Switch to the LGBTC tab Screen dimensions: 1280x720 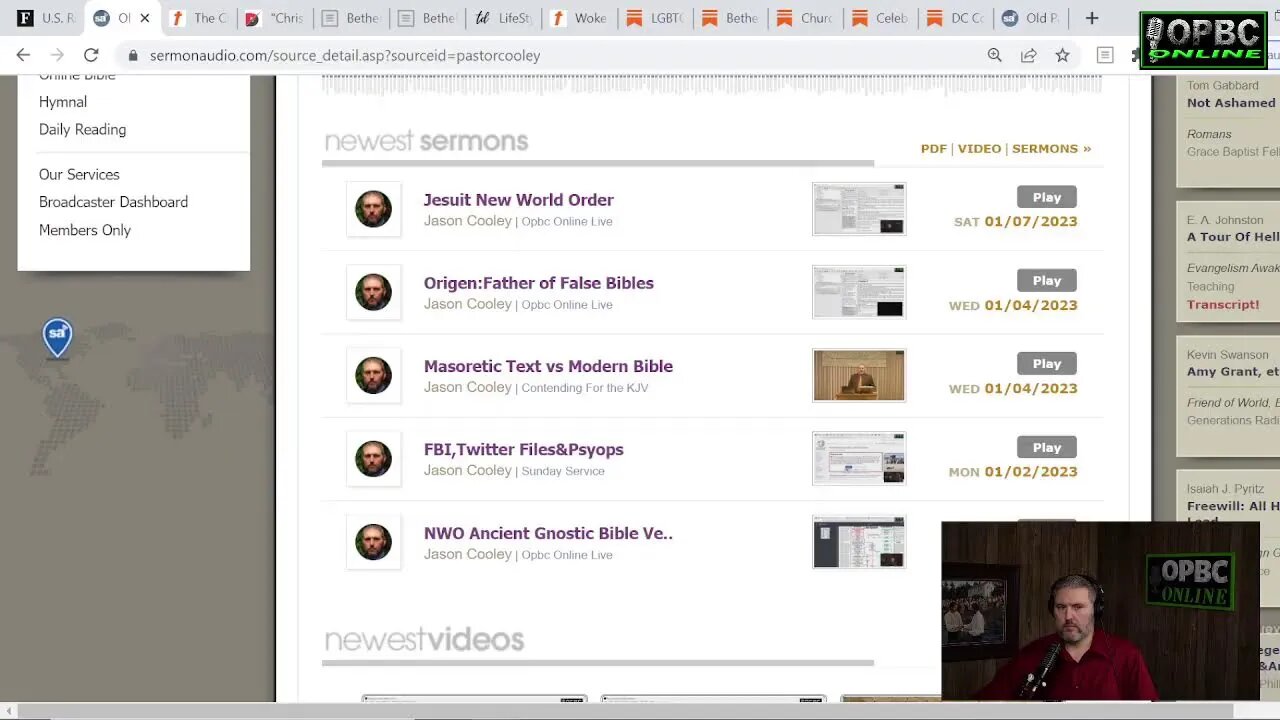(655, 18)
